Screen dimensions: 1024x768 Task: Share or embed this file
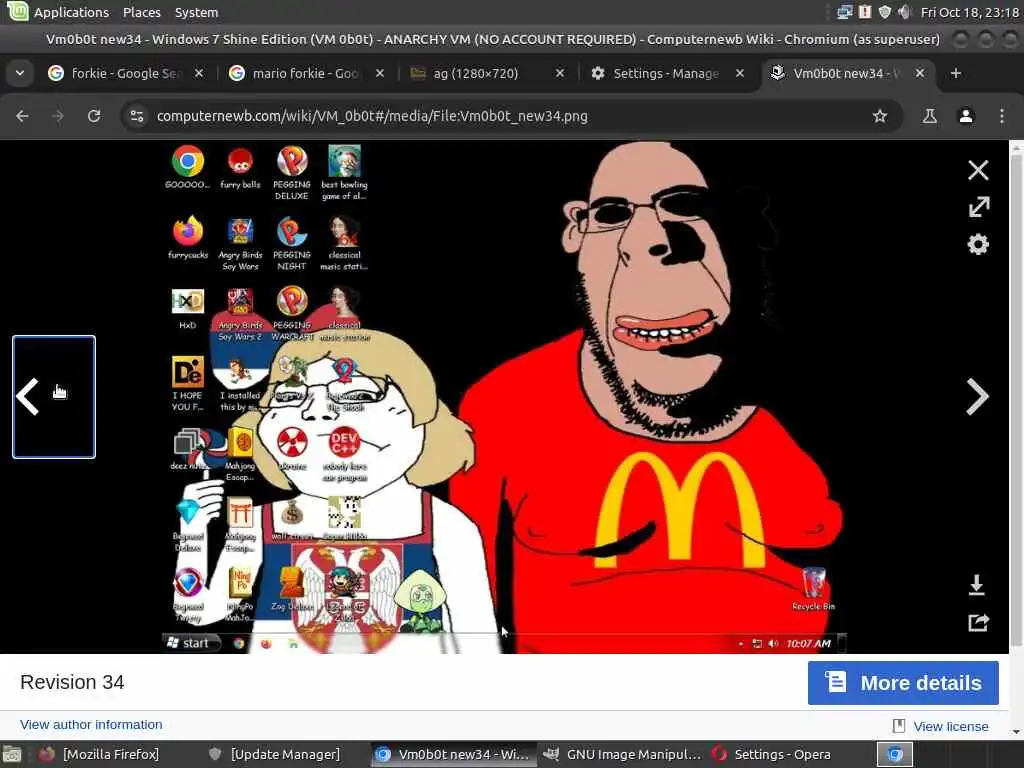pos(978,622)
